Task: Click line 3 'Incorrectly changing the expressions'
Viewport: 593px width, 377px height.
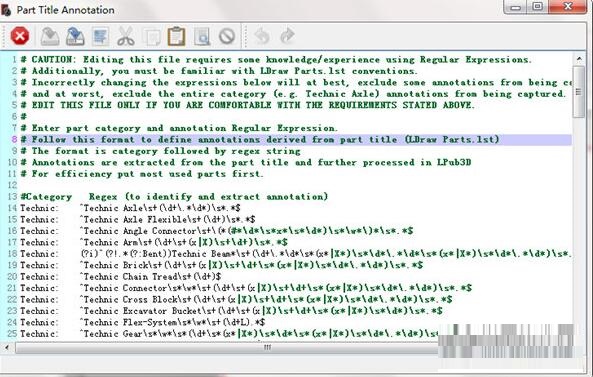Action: coord(296,82)
